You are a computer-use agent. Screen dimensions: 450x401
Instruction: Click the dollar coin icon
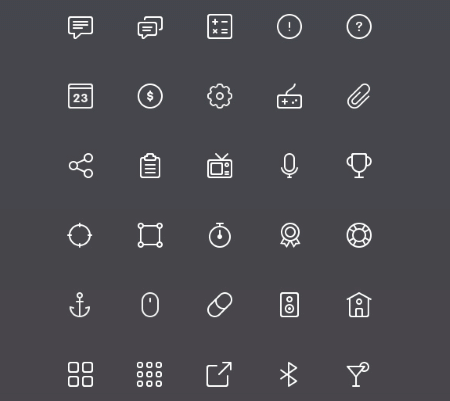[150, 96]
